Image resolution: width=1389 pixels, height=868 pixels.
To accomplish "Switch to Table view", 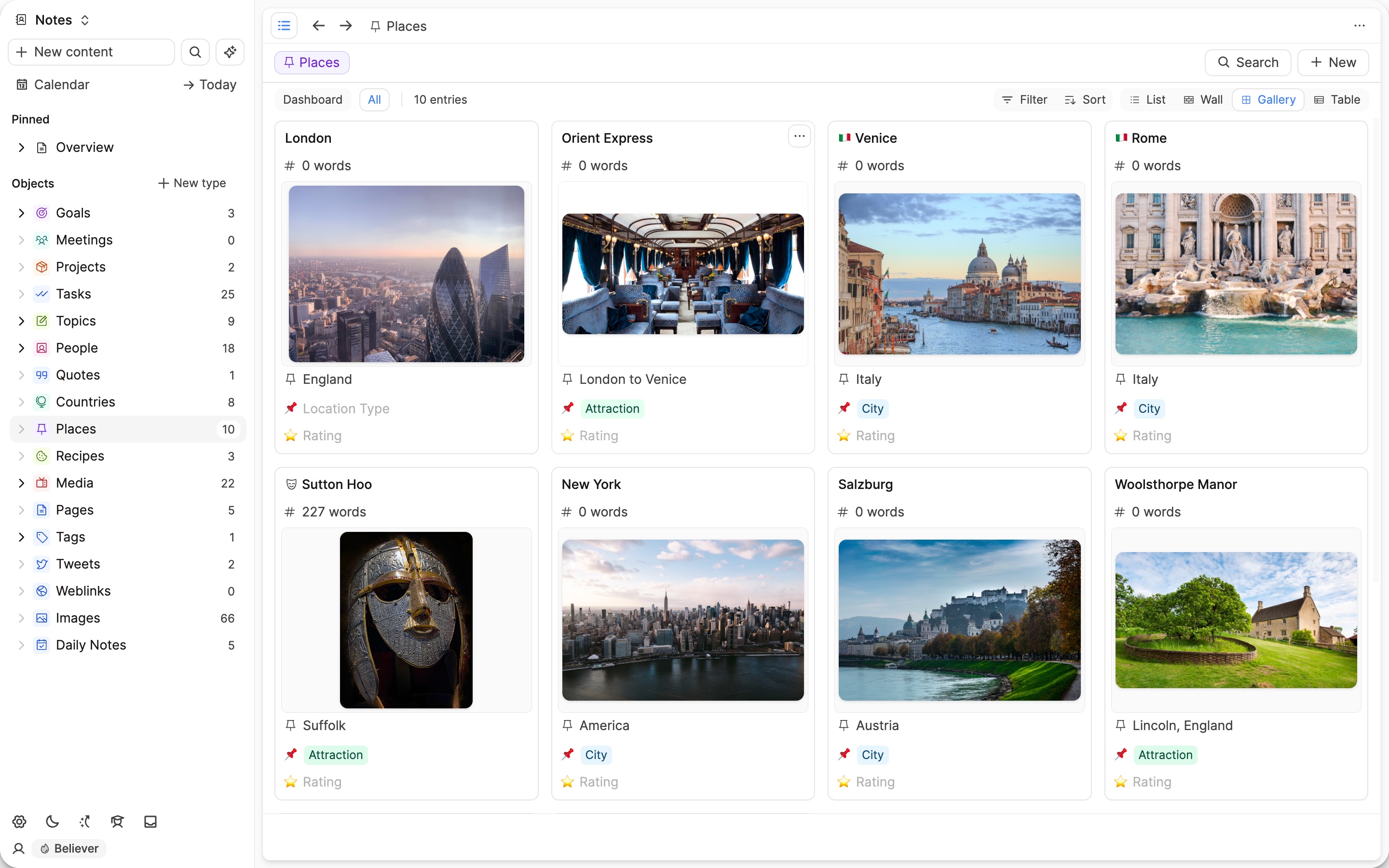I will click(x=1337, y=100).
